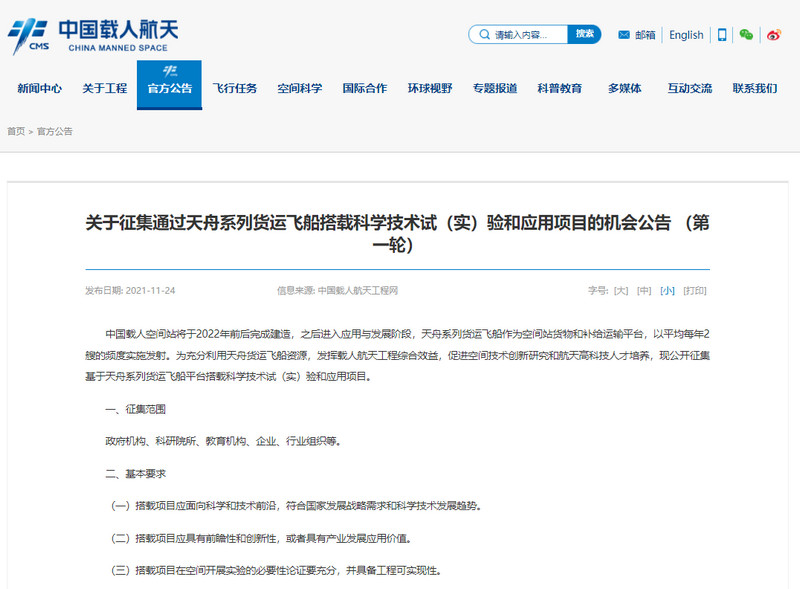The width and height of the screenshot is (800, 589).
Task: Open the Weibo icon in header
Action: [773, 35]
